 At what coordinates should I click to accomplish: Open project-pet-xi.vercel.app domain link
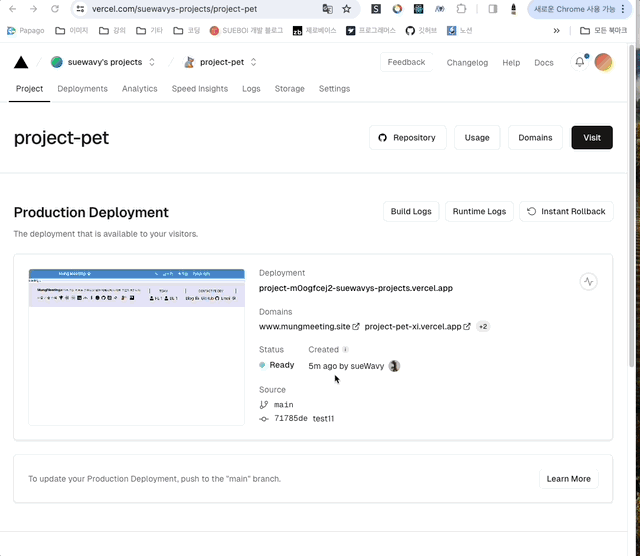tap(417, 327)
